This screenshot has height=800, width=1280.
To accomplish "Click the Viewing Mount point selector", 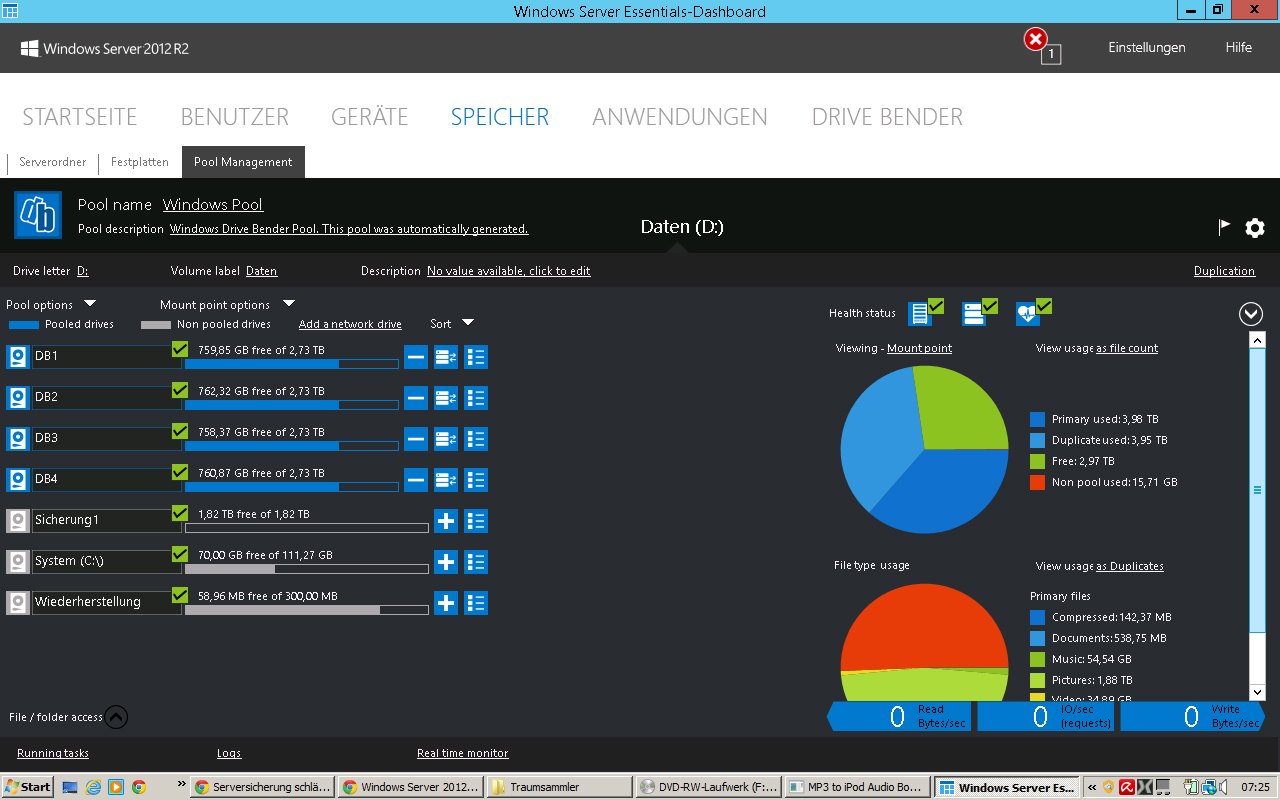I will (919, 348).
